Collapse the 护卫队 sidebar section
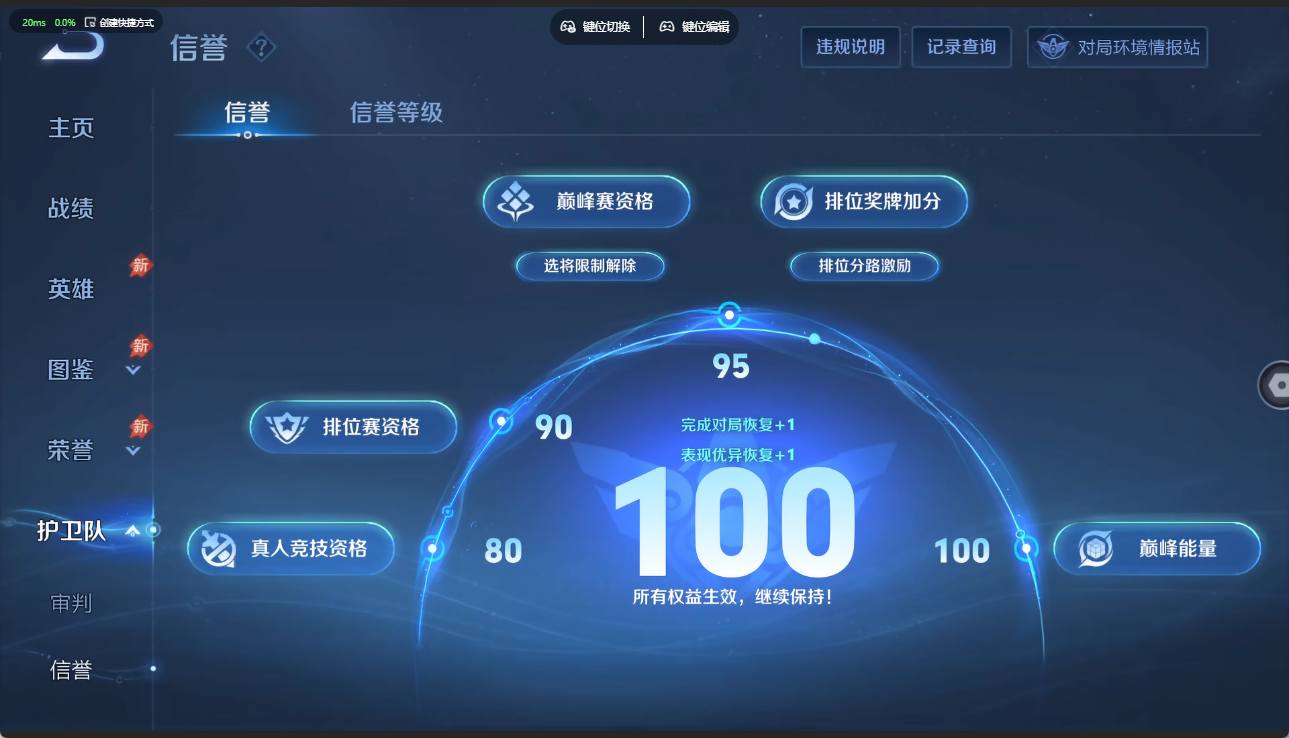The height and width of the screenshot is (738, 1289). click(x=132, y=531)
